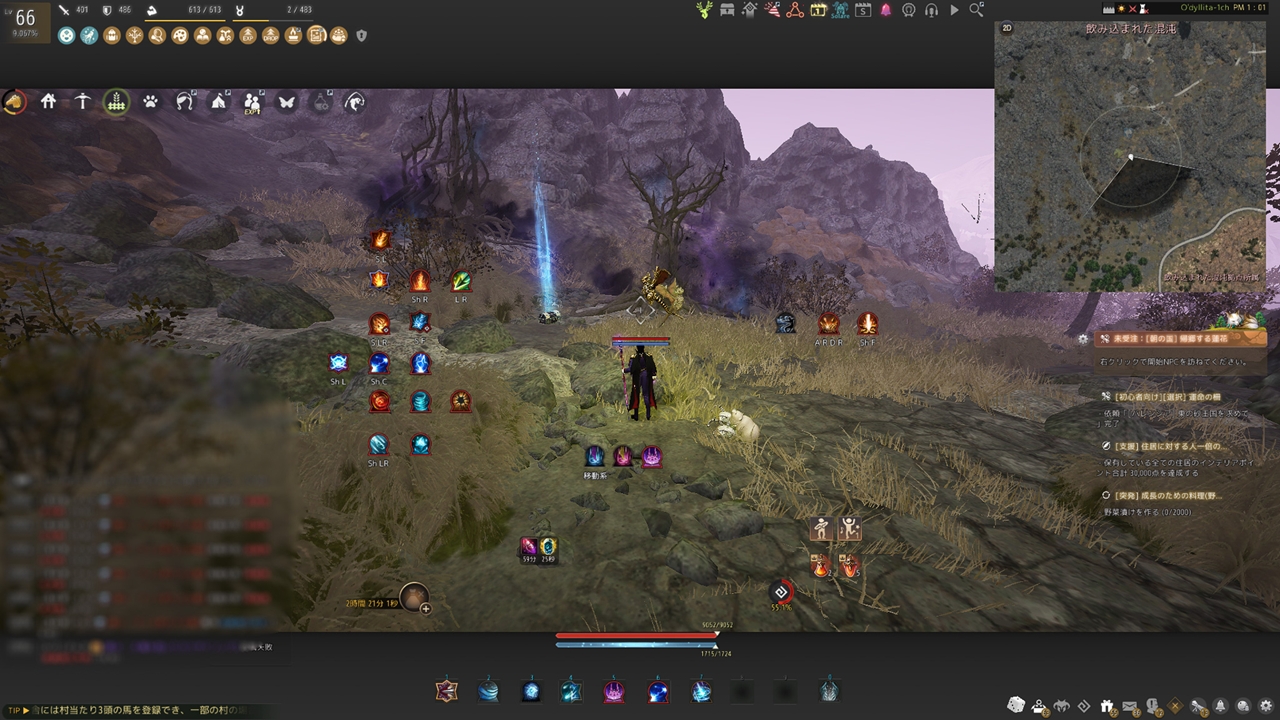Click the flask with gear icon
Screen dimensions: 1280x720
tap(320, 101)
